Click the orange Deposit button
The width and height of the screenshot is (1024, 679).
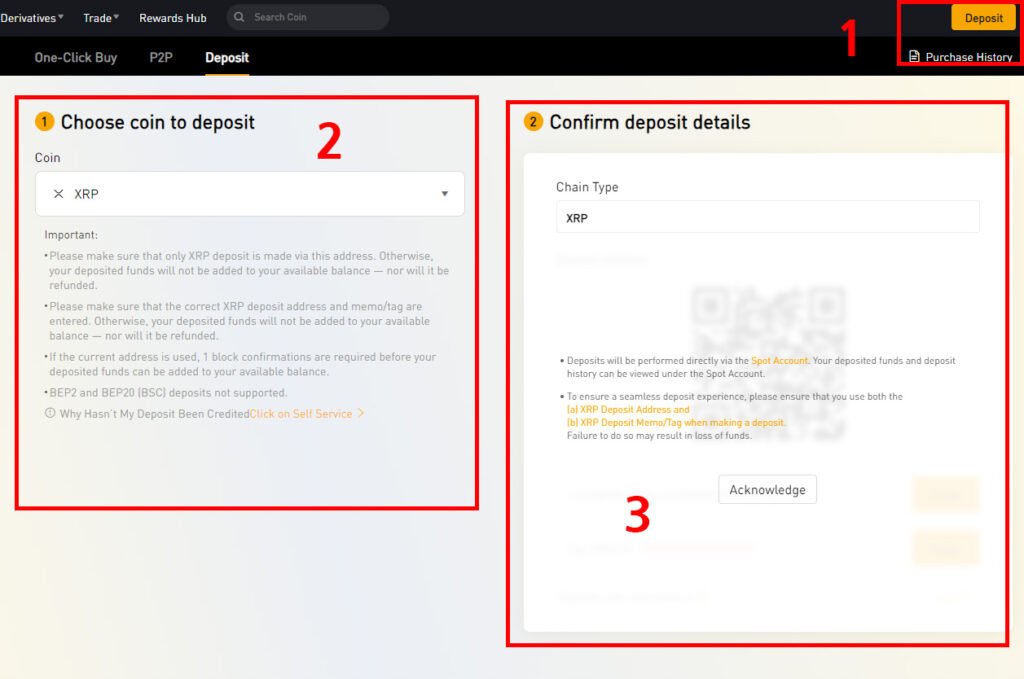[x=983, y=18]
